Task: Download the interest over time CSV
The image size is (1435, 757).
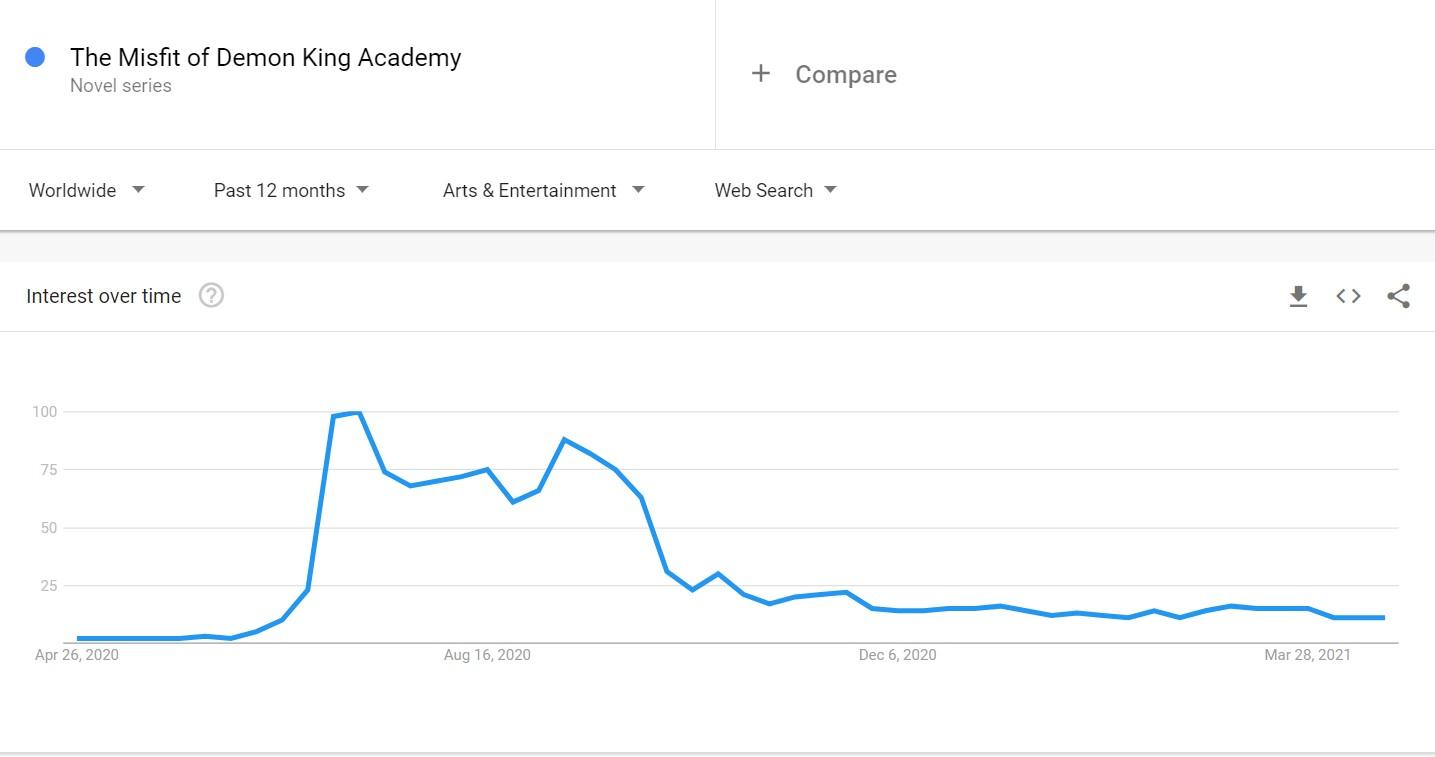Action: [x=1298, y=296]
